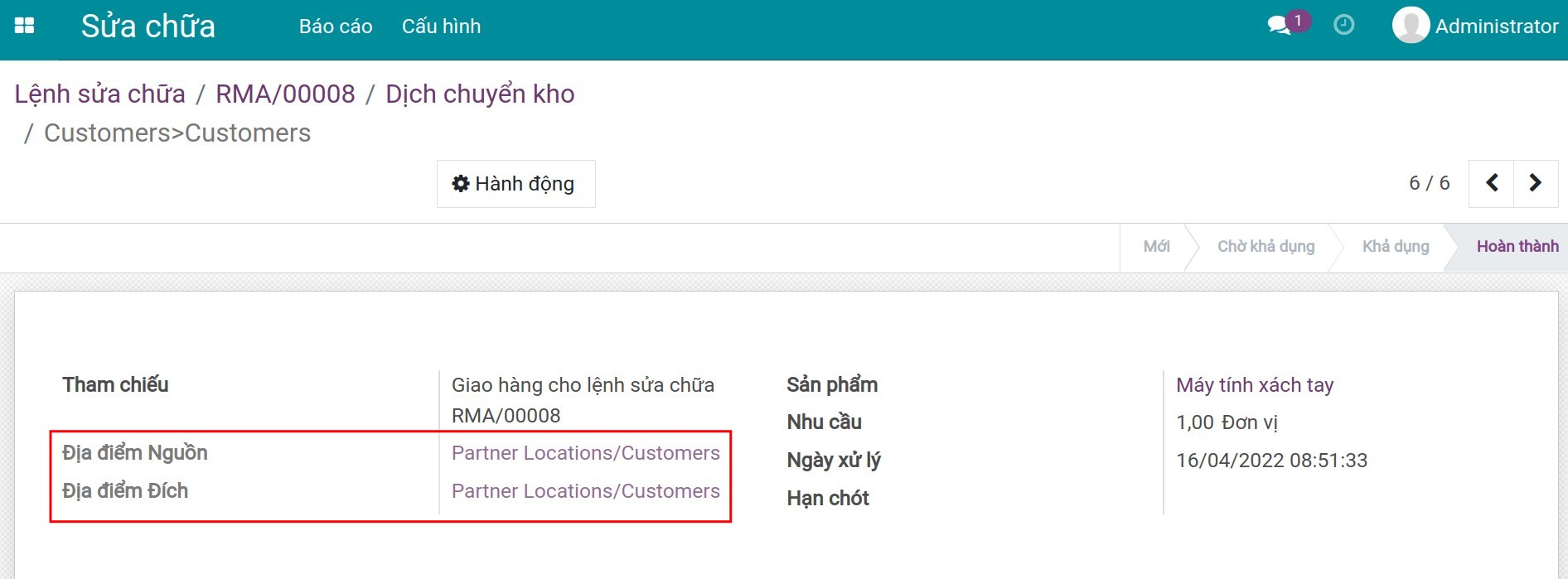Click the reference text Giao hàng cho lệnh sửa chữa
Viewport: 1568px width, 579px height.
583,385
